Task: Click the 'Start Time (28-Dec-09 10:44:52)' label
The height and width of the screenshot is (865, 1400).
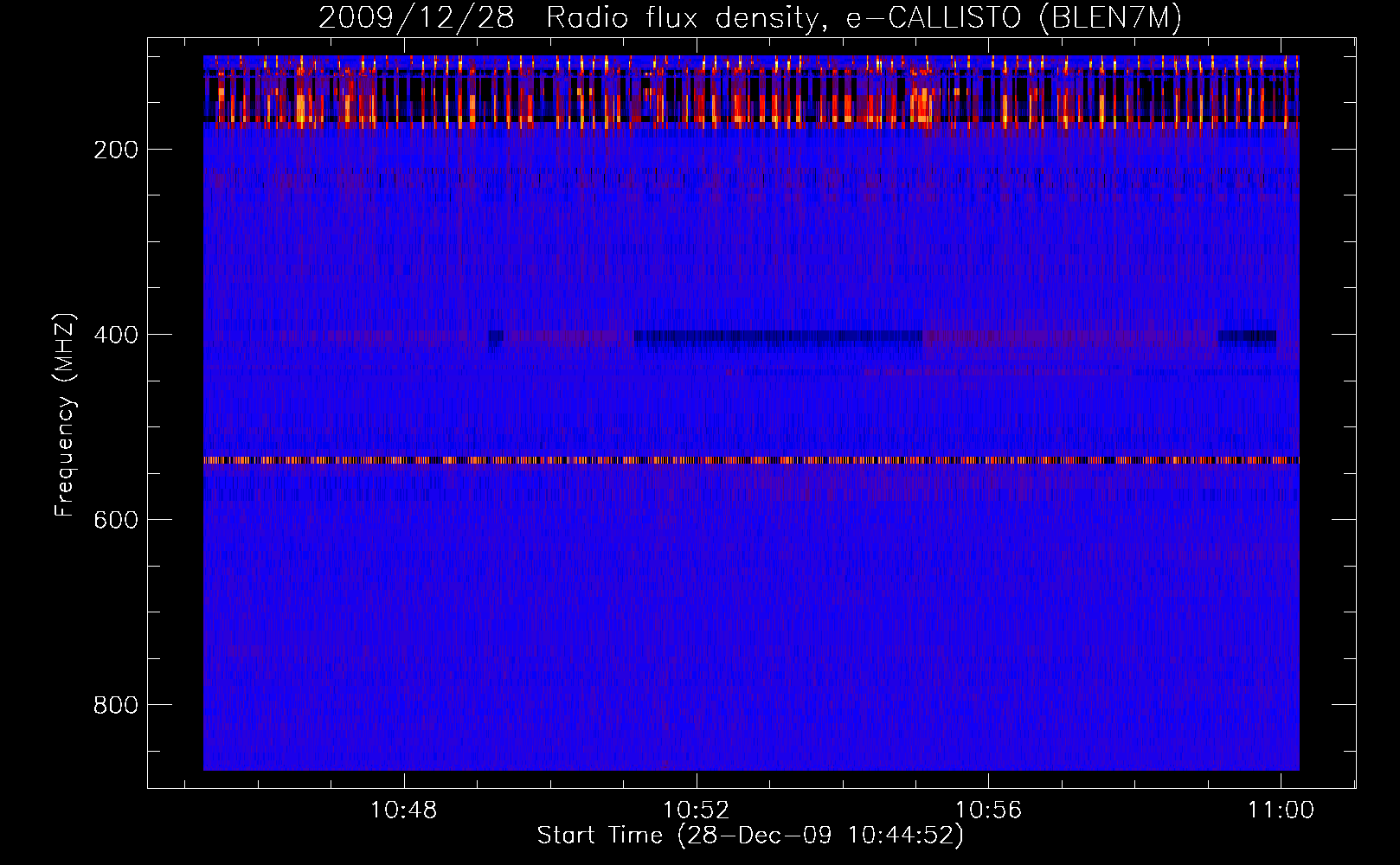Action: (x=750, y=836)
